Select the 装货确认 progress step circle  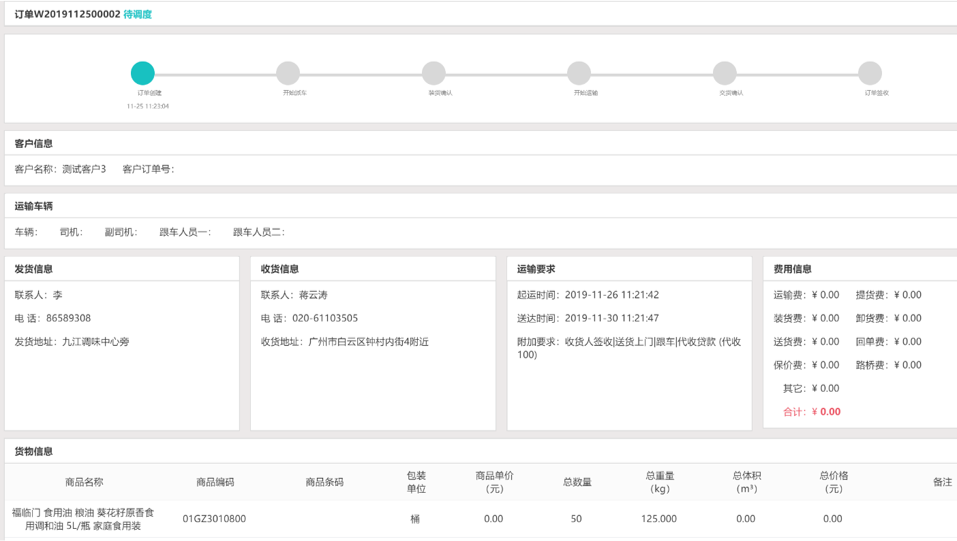pyautogui.click(x=433, y=73)
